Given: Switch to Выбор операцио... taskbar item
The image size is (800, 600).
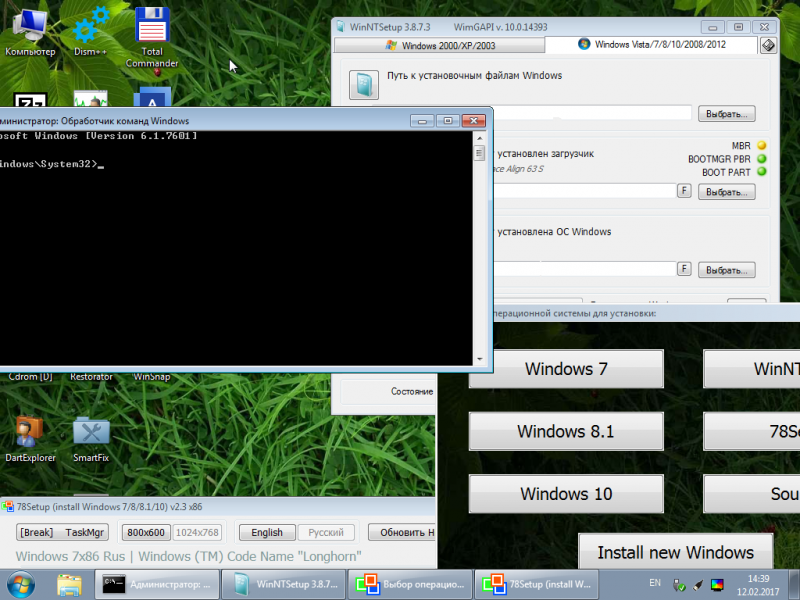Looking at the screenshot, I should [x=411, y=585].
